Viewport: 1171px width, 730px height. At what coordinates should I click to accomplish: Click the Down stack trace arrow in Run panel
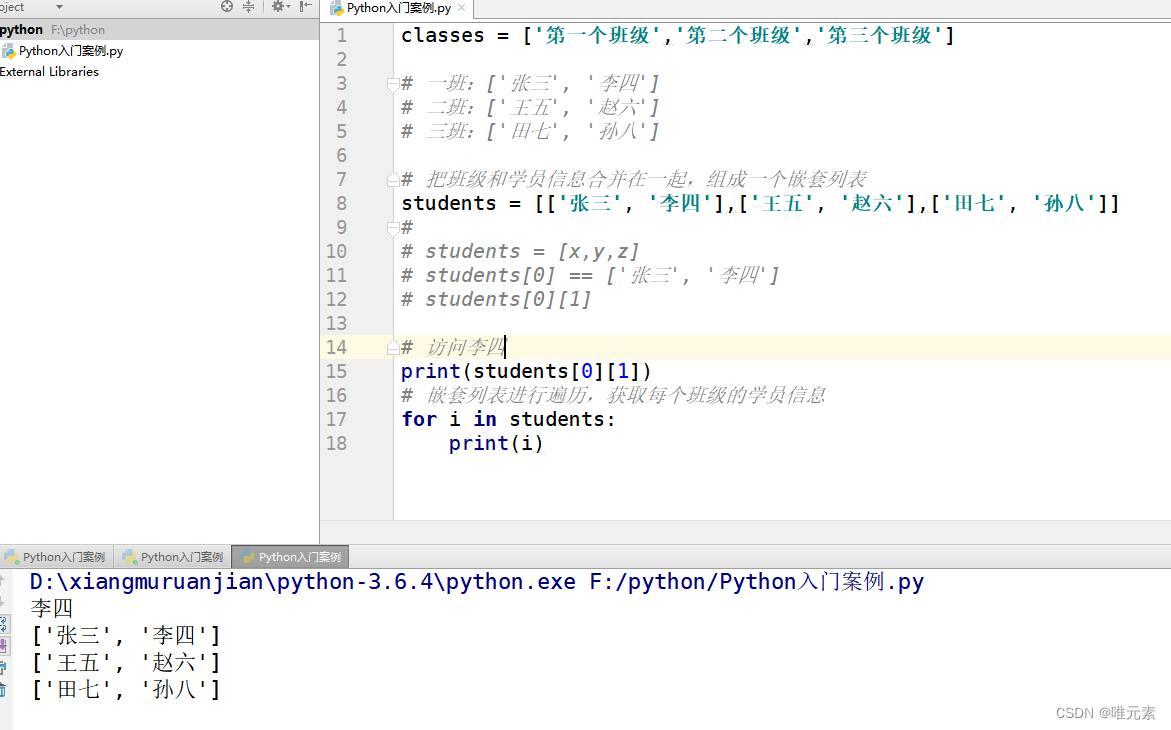point(2,601)
